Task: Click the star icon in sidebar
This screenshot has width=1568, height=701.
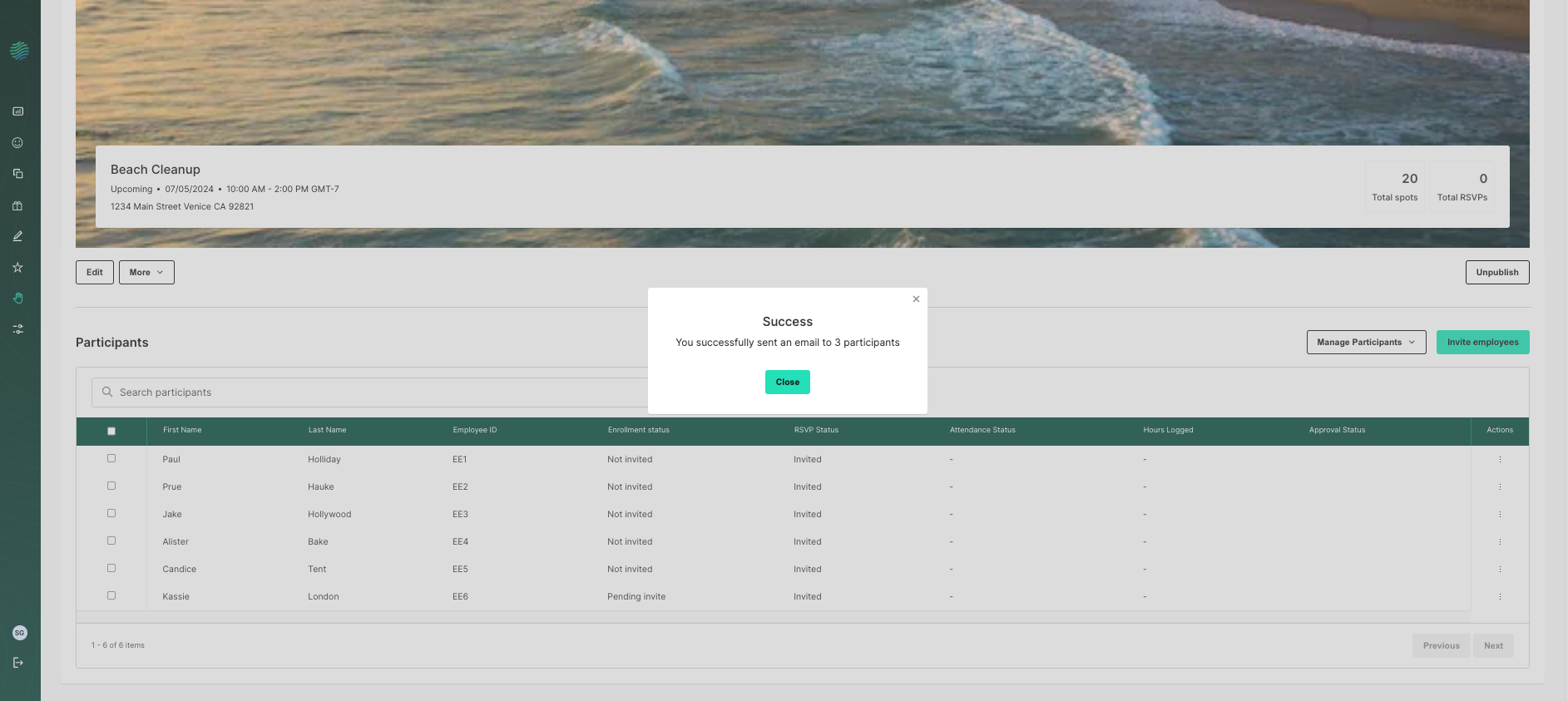Action: click(x=17, y=268)
